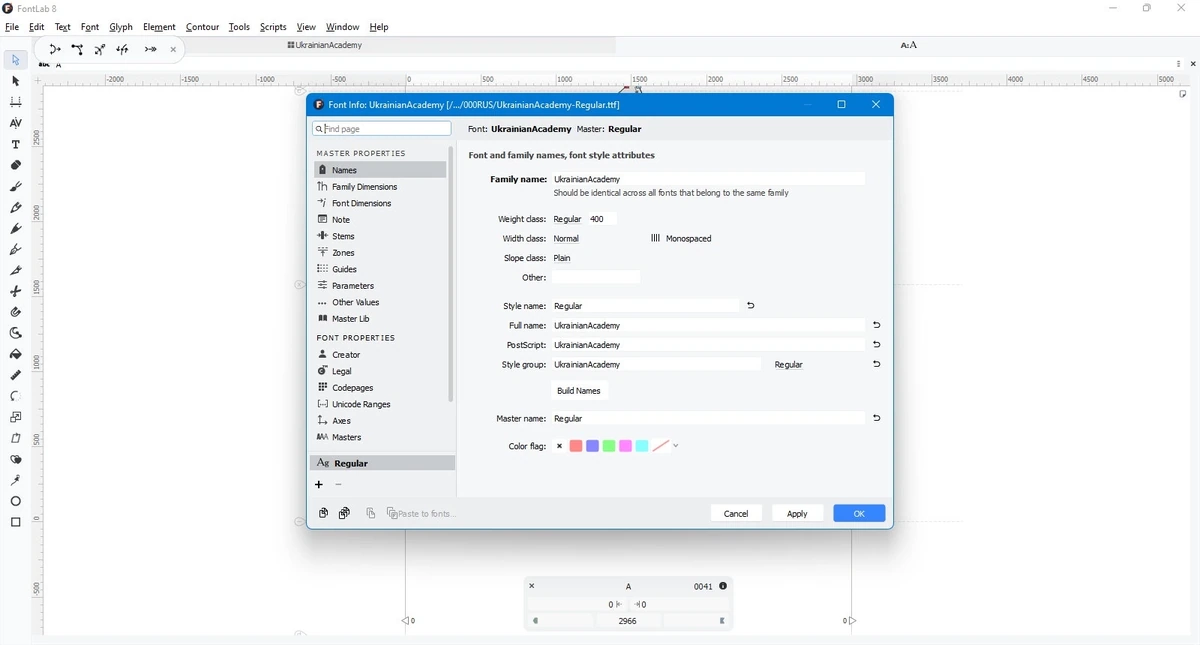Open the Zones page
Viewport: 1200px width, 645px height.
click(380, 253)
